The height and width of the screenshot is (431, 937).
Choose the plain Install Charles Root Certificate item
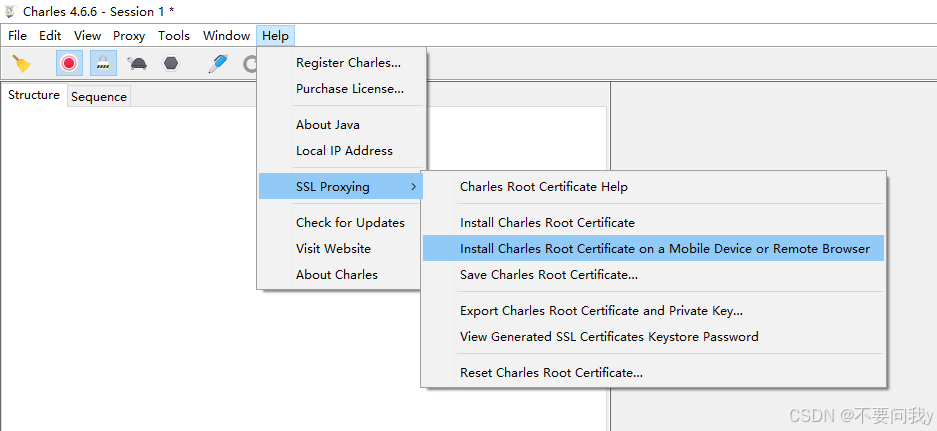pos(653,223)
